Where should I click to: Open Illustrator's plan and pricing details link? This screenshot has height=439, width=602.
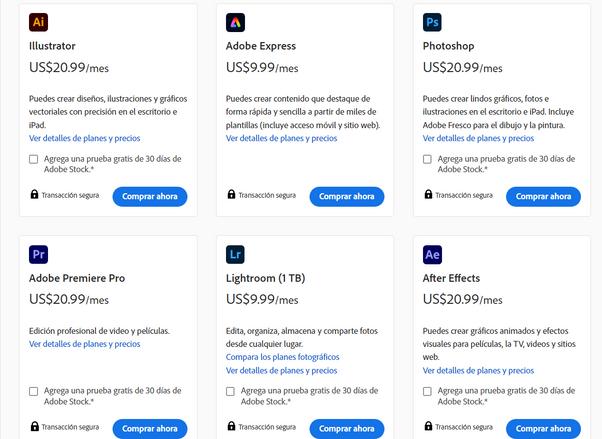click(85, 138)
